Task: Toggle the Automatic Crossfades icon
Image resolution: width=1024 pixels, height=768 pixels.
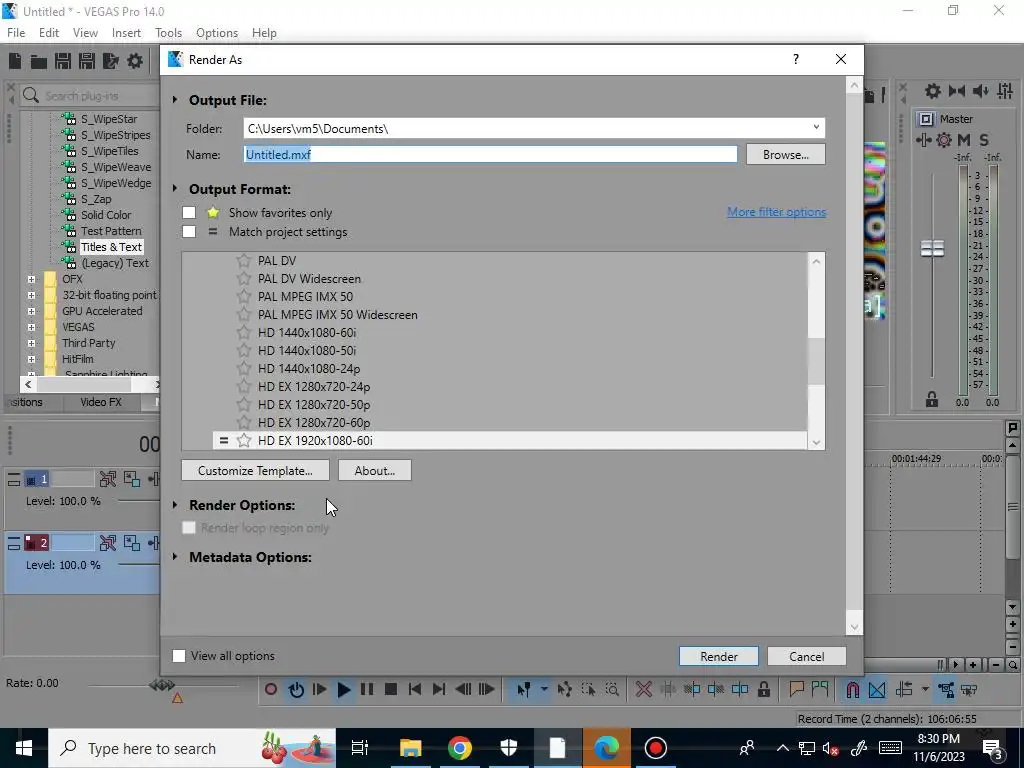Action: (877, 689)
